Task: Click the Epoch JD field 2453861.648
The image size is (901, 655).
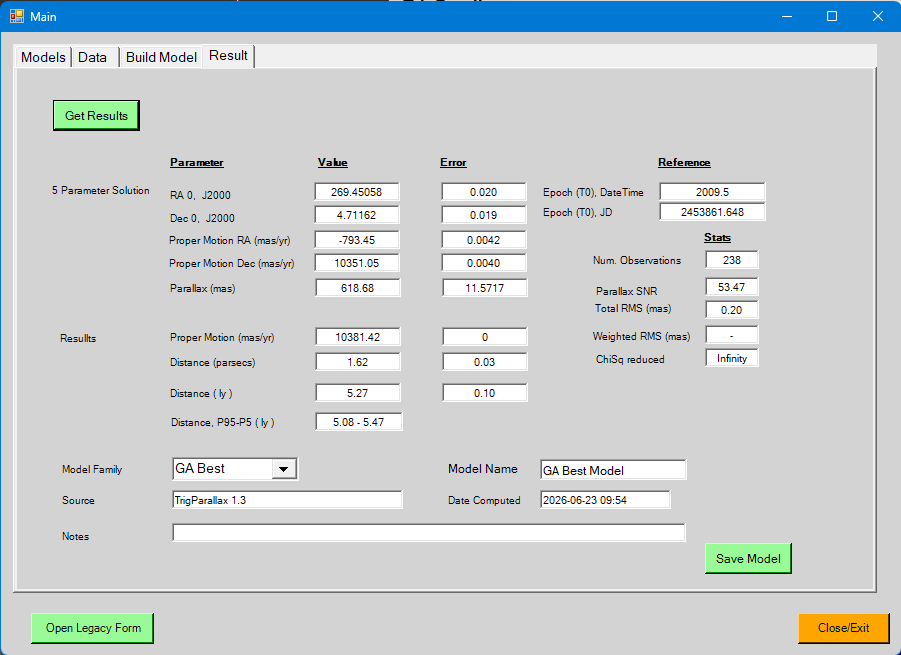Action: coord(713,212)
